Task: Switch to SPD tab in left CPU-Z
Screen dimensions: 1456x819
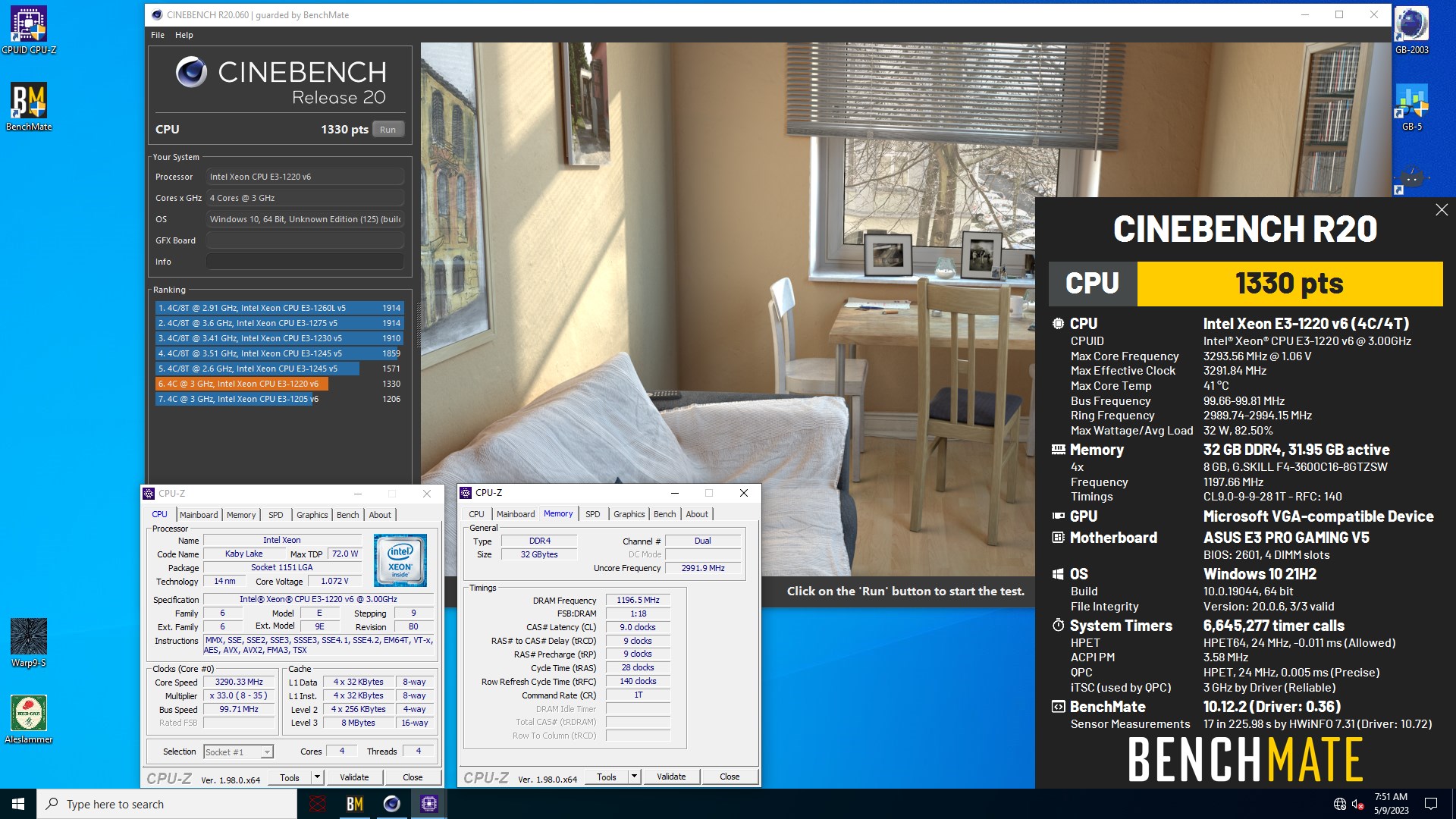Action: (x=276, y=515)
